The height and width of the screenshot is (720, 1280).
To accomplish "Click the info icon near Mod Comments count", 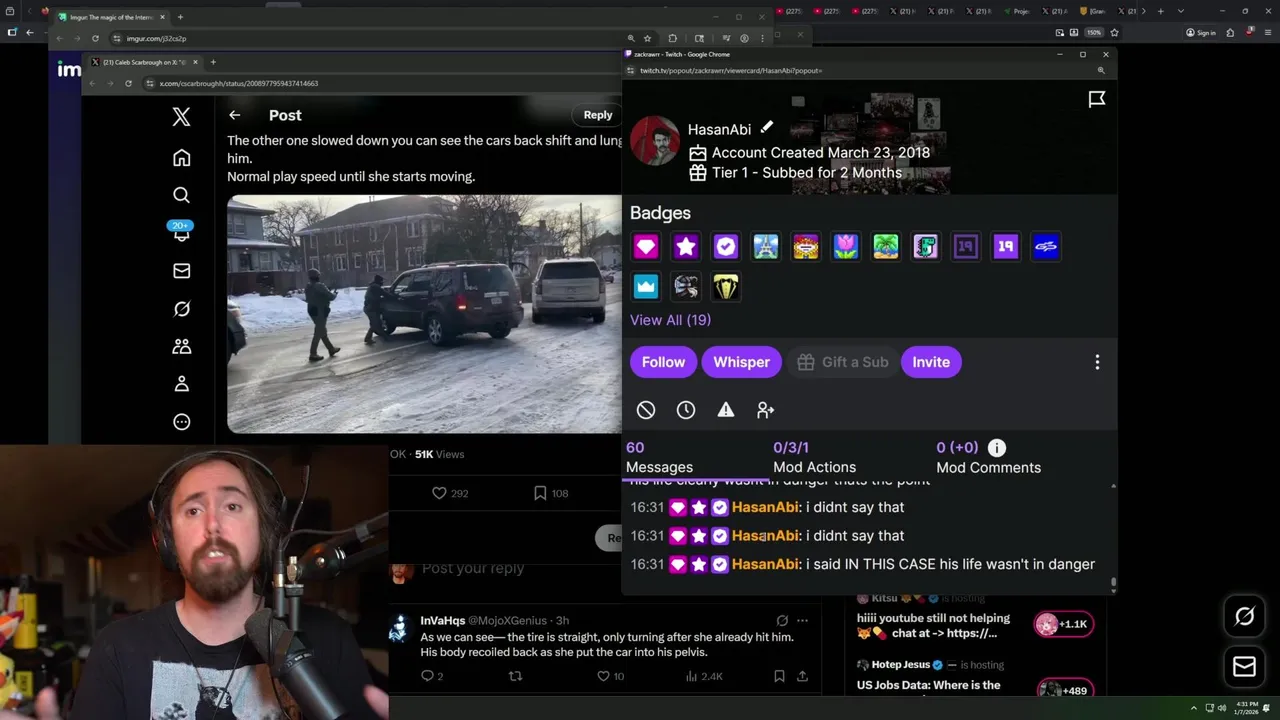I will pos(997,448).
